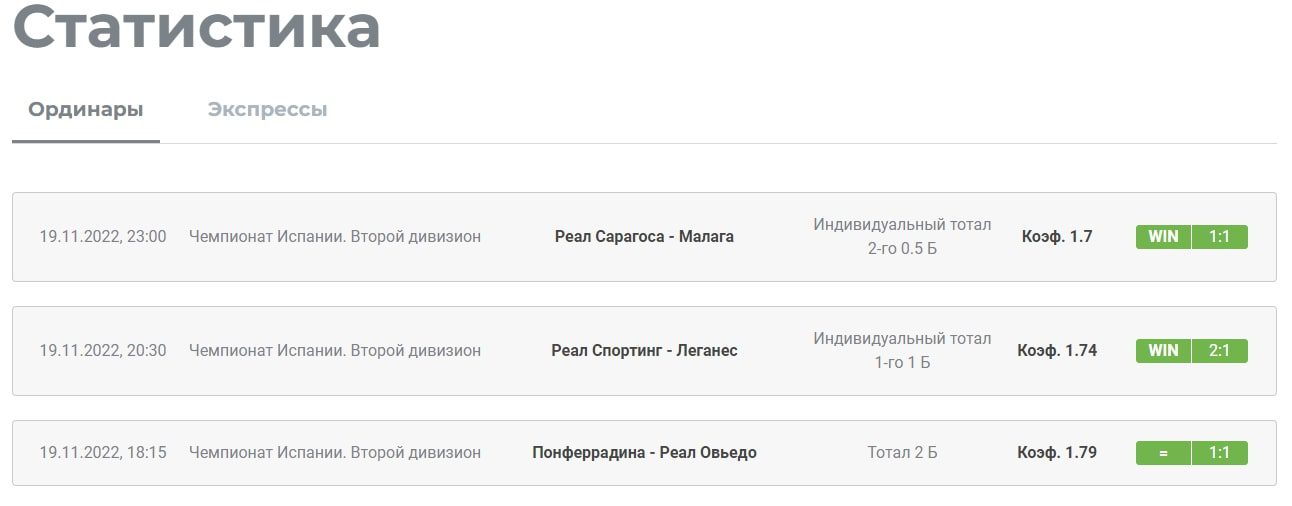Click the Коэф. 1.7 odds value
Viewport: 1292px width, 506px height.
pos(1057,237)
